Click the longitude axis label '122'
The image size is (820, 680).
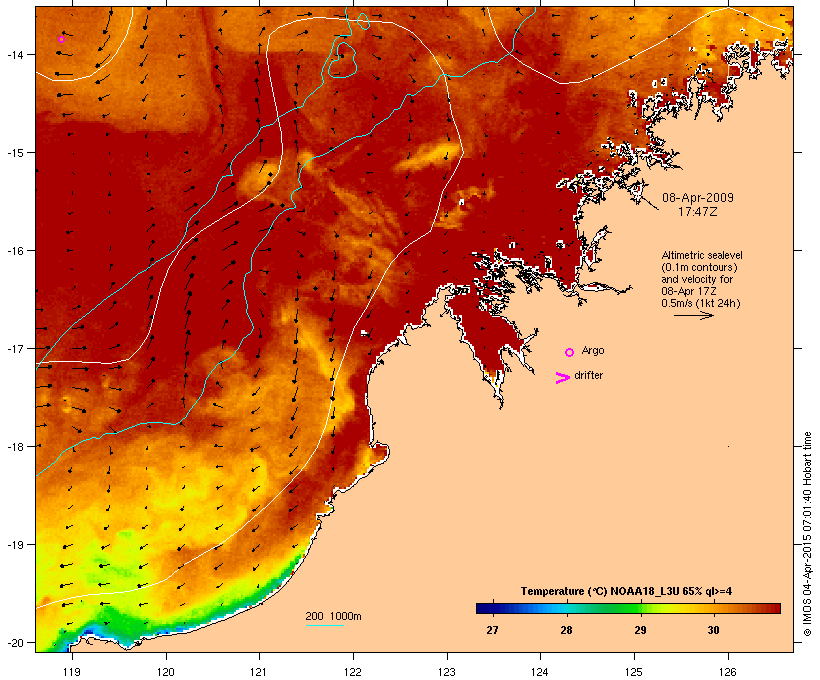click(353, 672)
